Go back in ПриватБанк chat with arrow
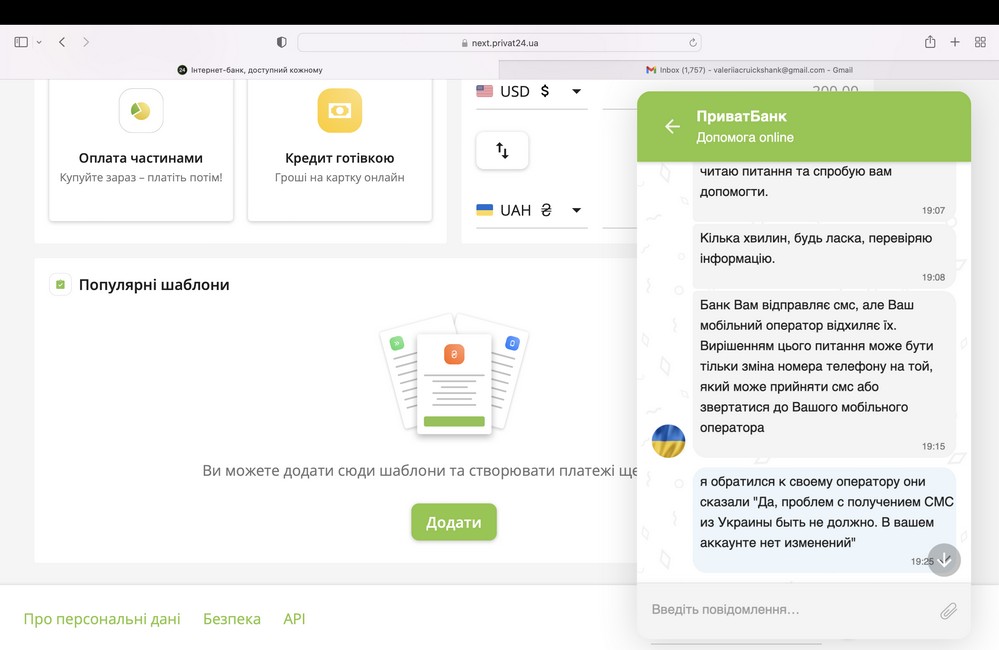The height and width of the screenshot is (650, 999). (672, 126)
